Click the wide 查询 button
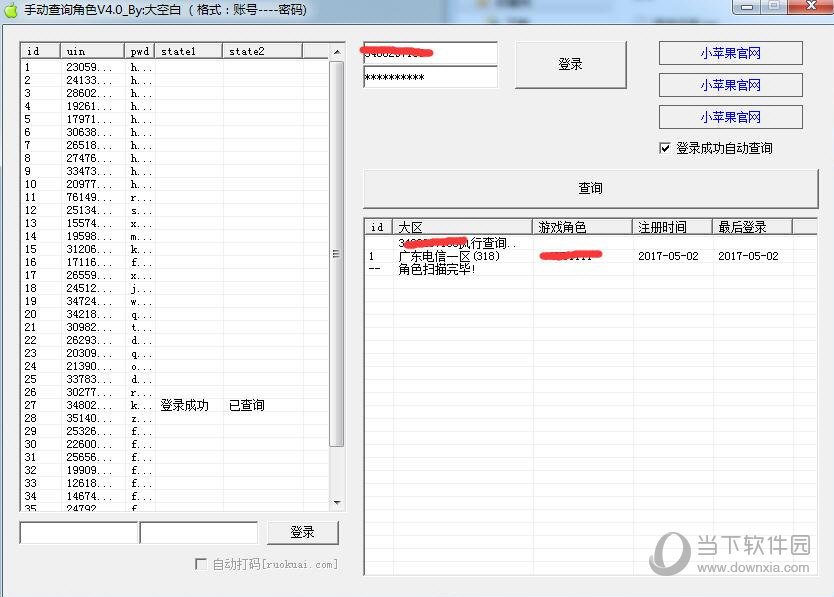 pyautogui.click(x=590, y=188)
